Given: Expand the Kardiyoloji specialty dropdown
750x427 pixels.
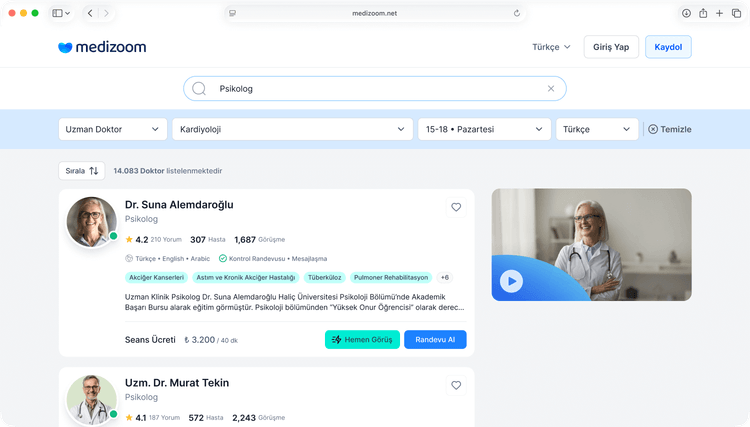Looking at the screenshot, I should 292,129.
